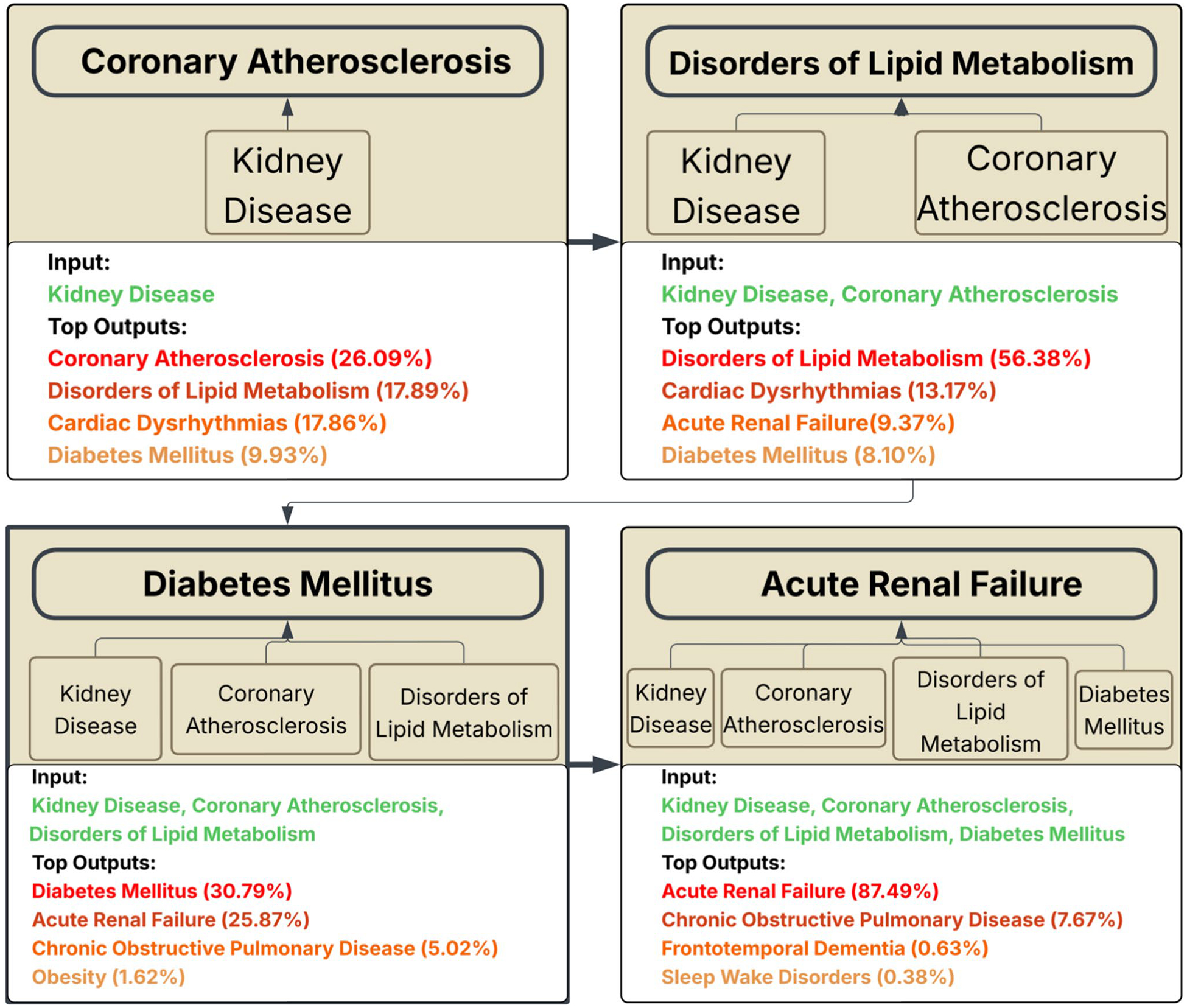Click the Disorders of Lipid Metabolism title box
The width and height of the screenshot is (1187, 1008).
click(x=901, y=61)
